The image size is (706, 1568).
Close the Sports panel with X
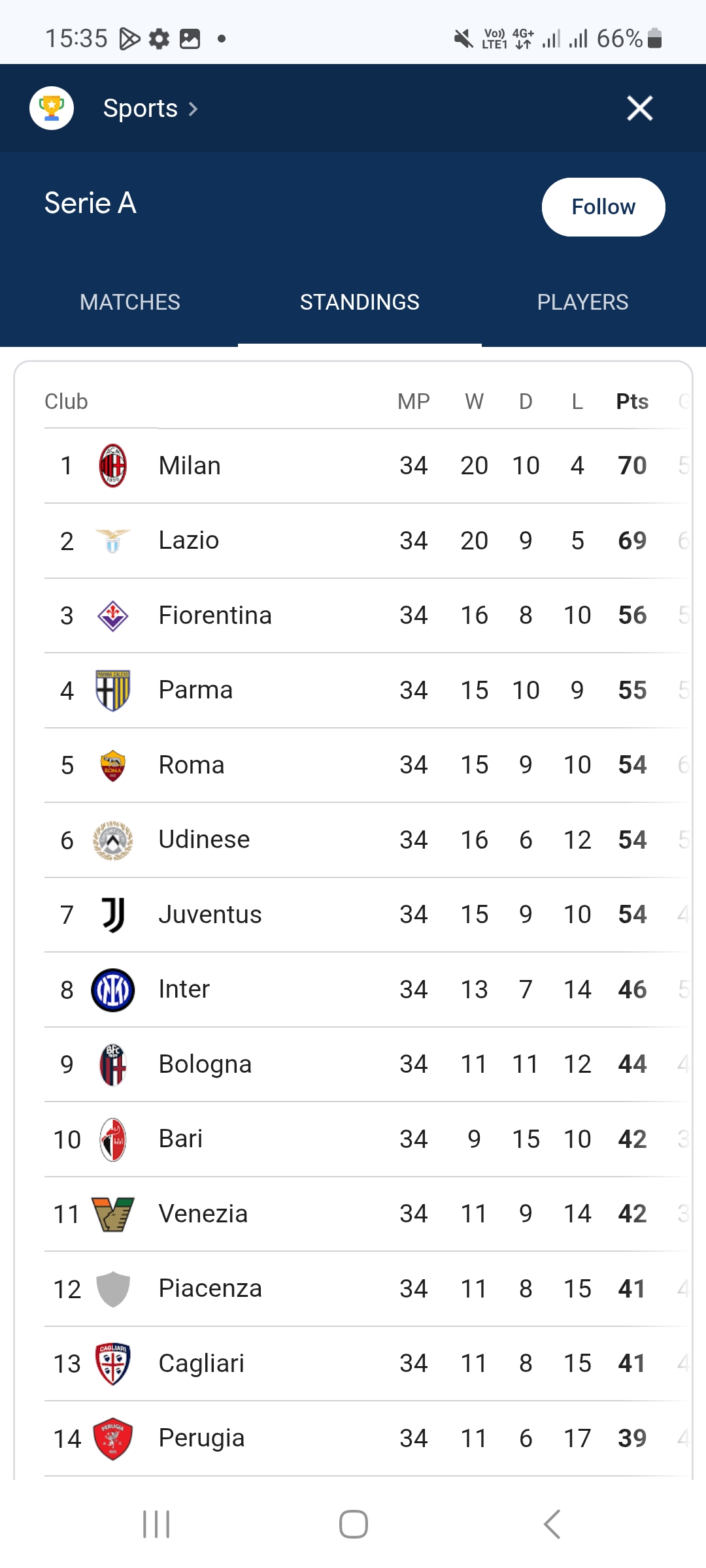[x=639, y=108]
